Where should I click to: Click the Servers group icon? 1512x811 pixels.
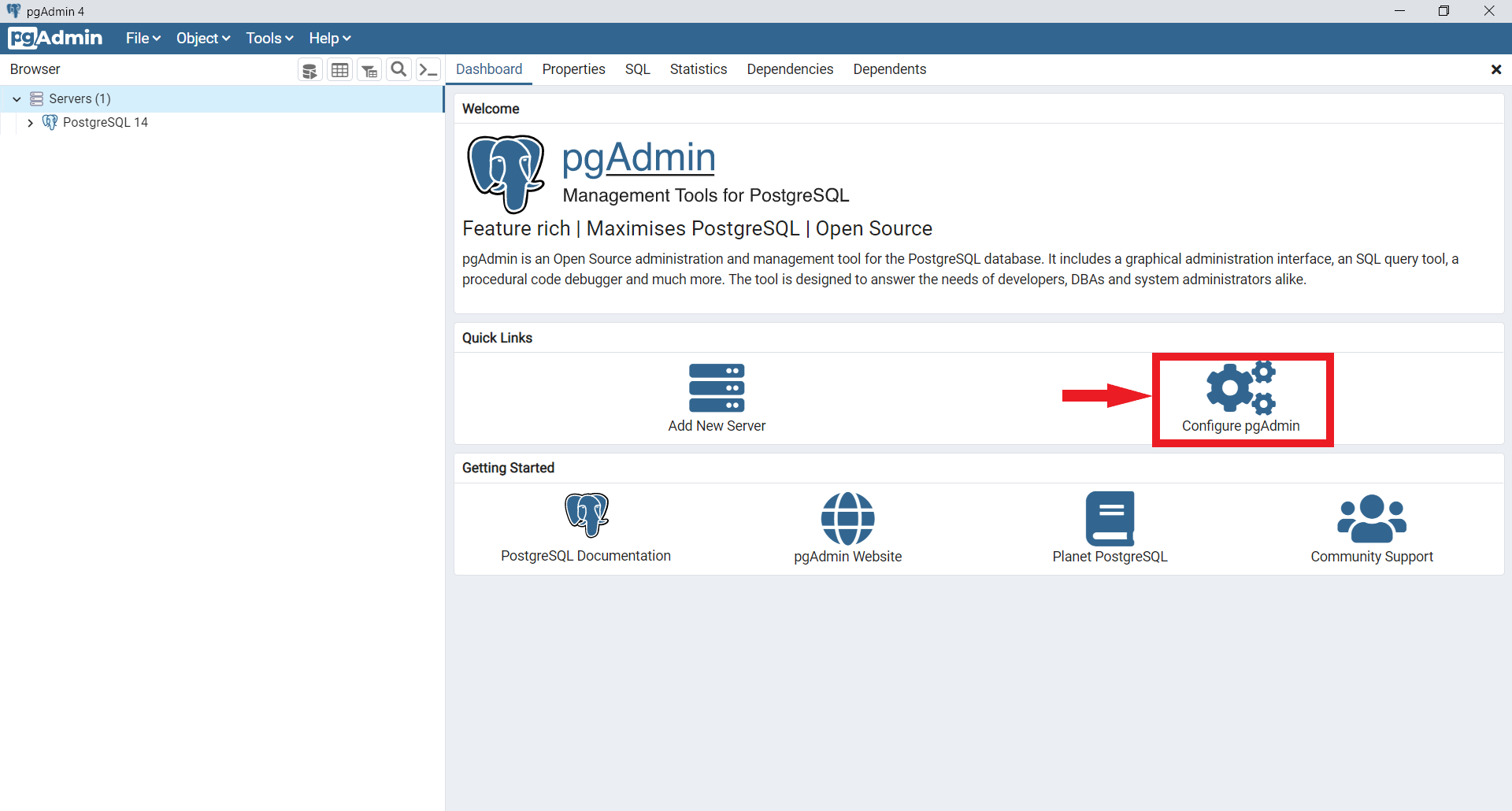[x=36, y=98]
